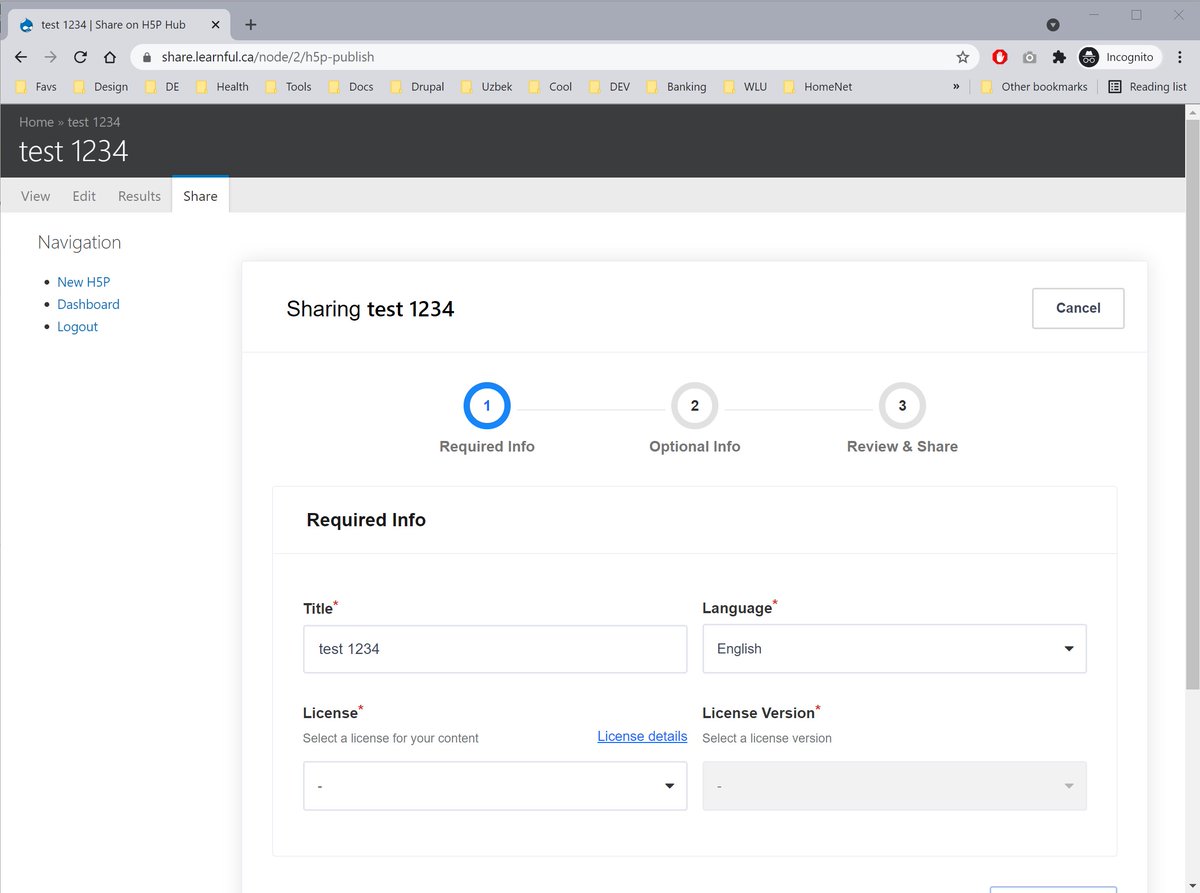1200x893 pixels.
Task: Open the Incognito profile indicator
Action: click(1119, 57)
